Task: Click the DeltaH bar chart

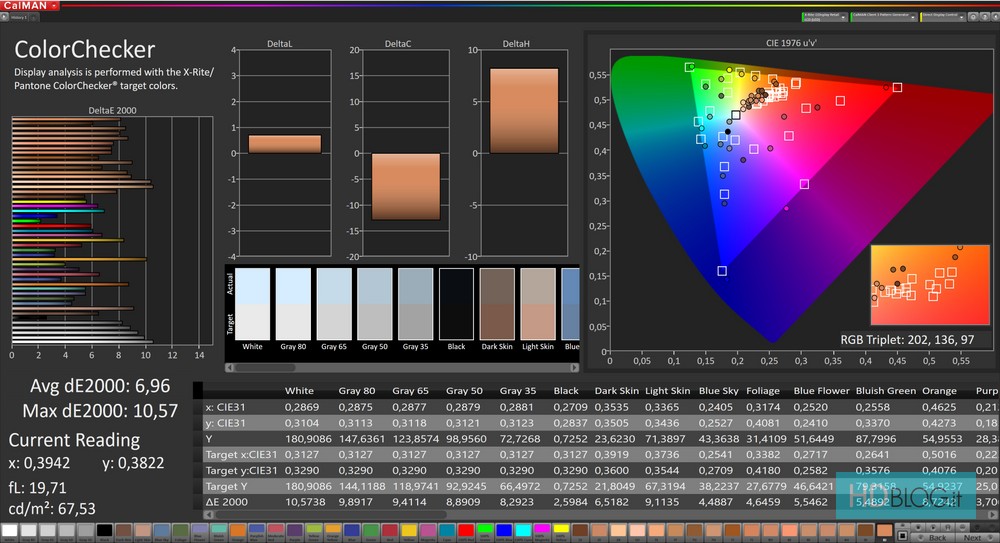Action: [523, 110]
